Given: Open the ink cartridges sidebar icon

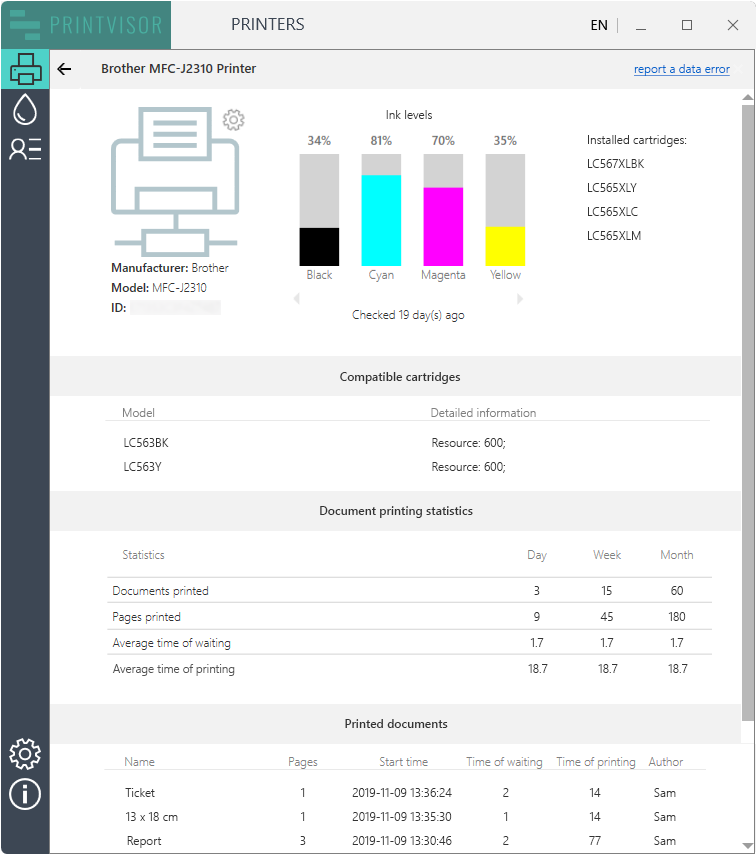Looking at the screenshot, I should coord(25,110).
